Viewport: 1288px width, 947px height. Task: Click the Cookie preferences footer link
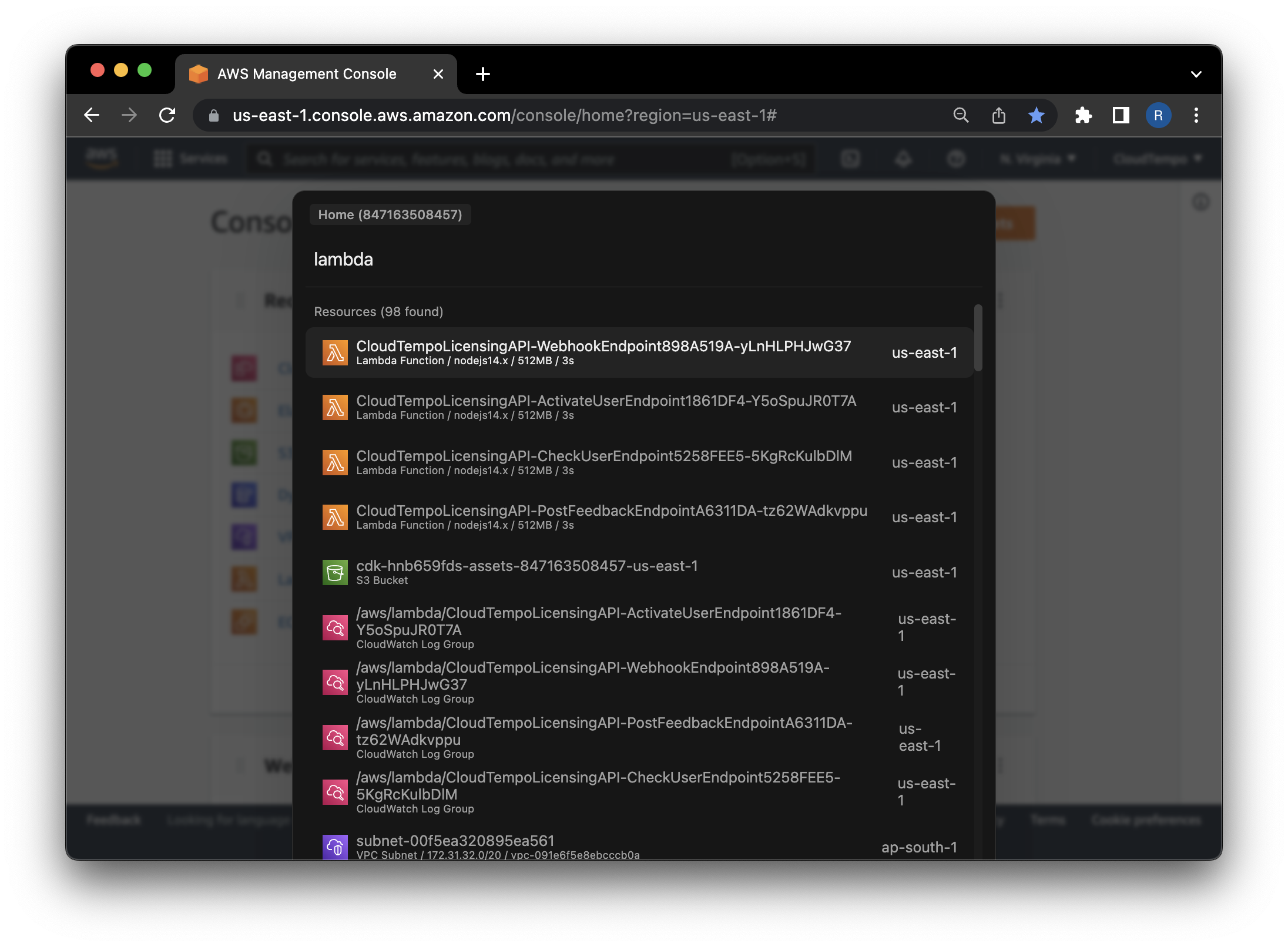click(x=1146, y=820)
